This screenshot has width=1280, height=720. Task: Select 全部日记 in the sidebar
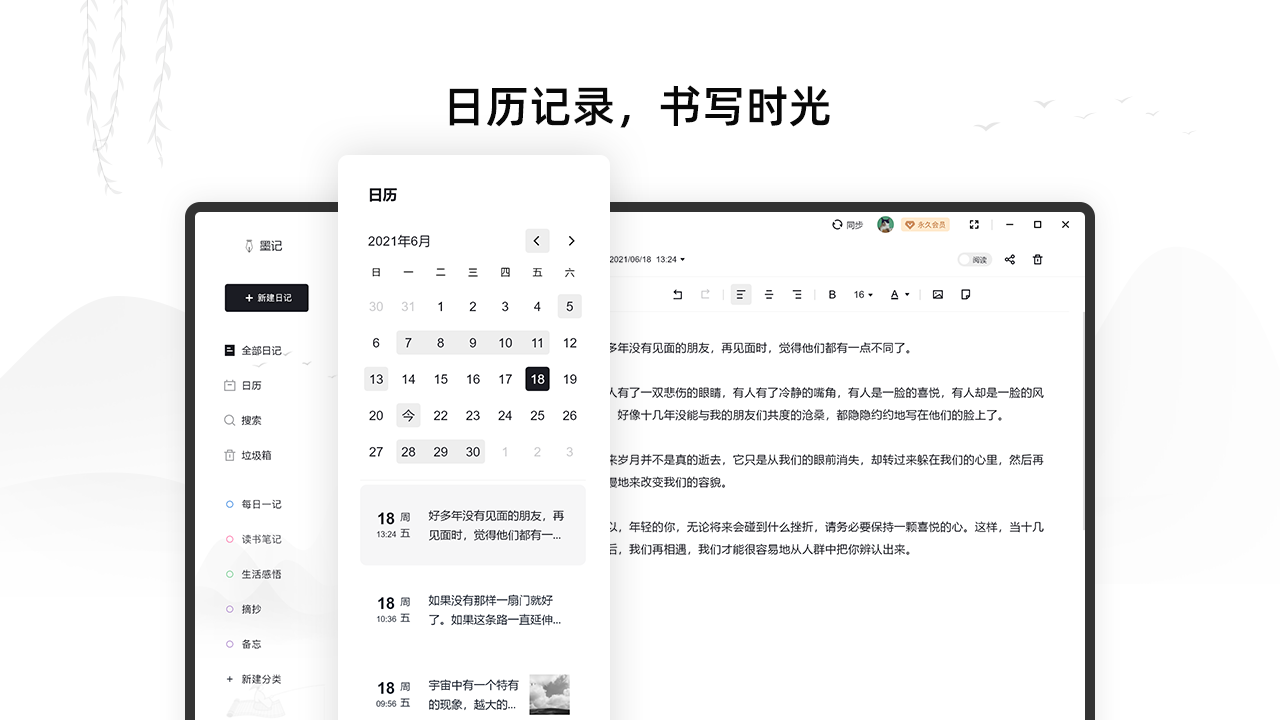click(261, 349)
